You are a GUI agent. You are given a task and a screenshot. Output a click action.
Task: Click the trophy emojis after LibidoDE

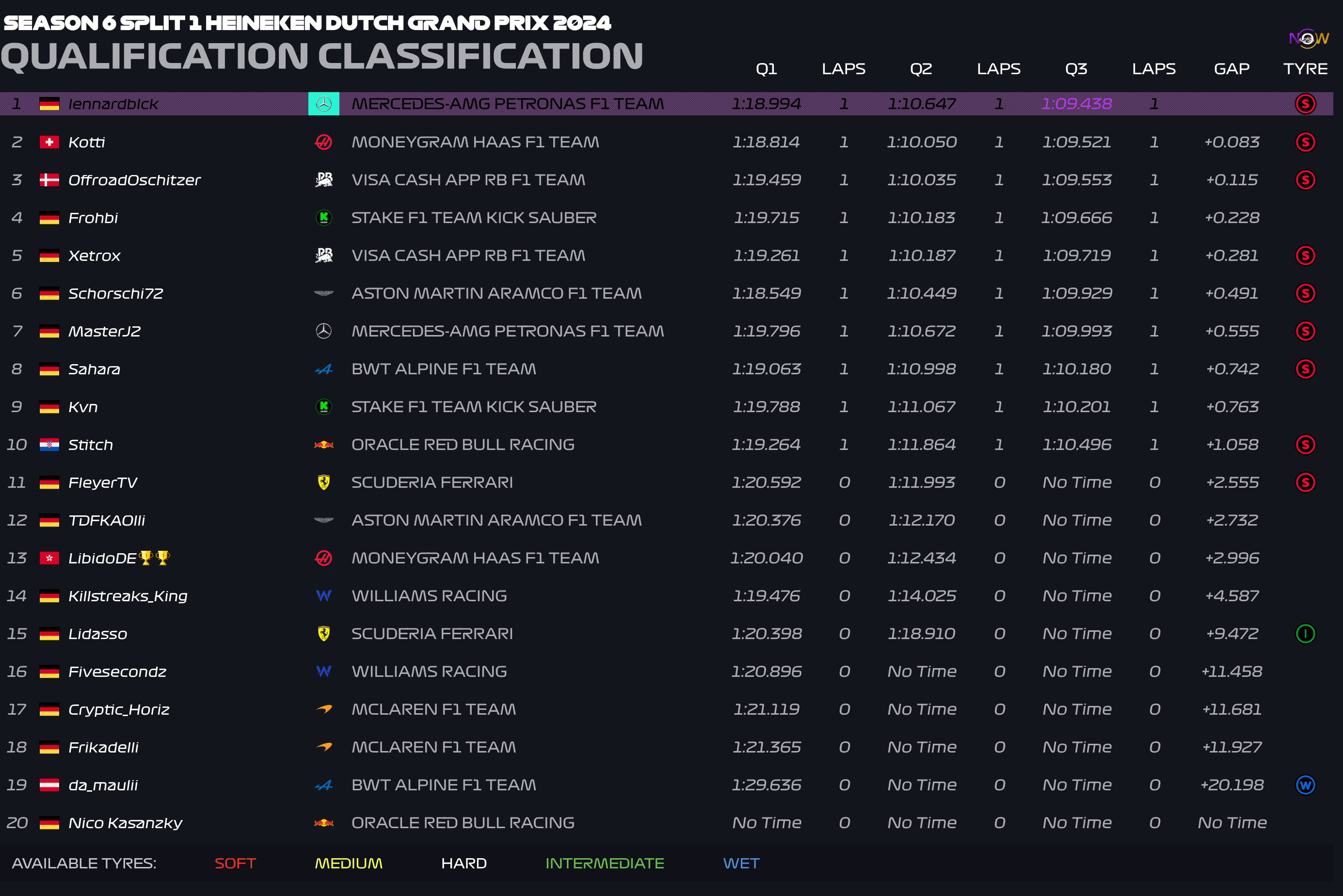154,557
